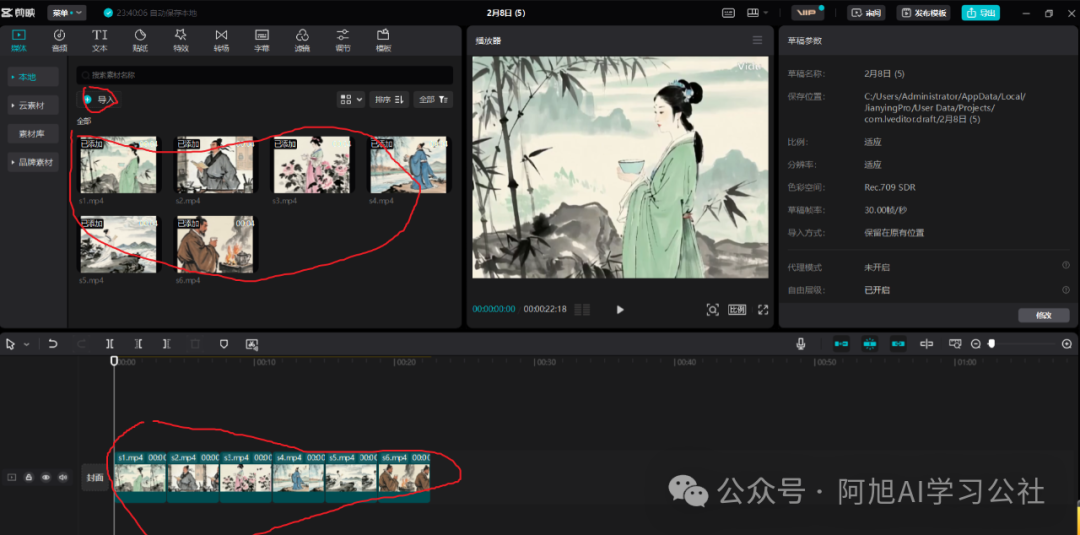Open the grid view mode dropdown

click(x=351, y=100)
